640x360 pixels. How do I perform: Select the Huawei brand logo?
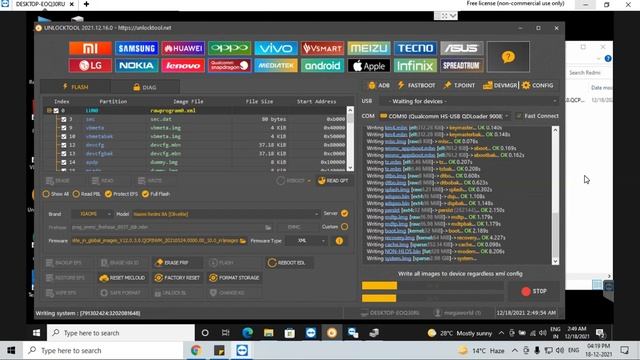pyautogui.click(x=183, y=48)
